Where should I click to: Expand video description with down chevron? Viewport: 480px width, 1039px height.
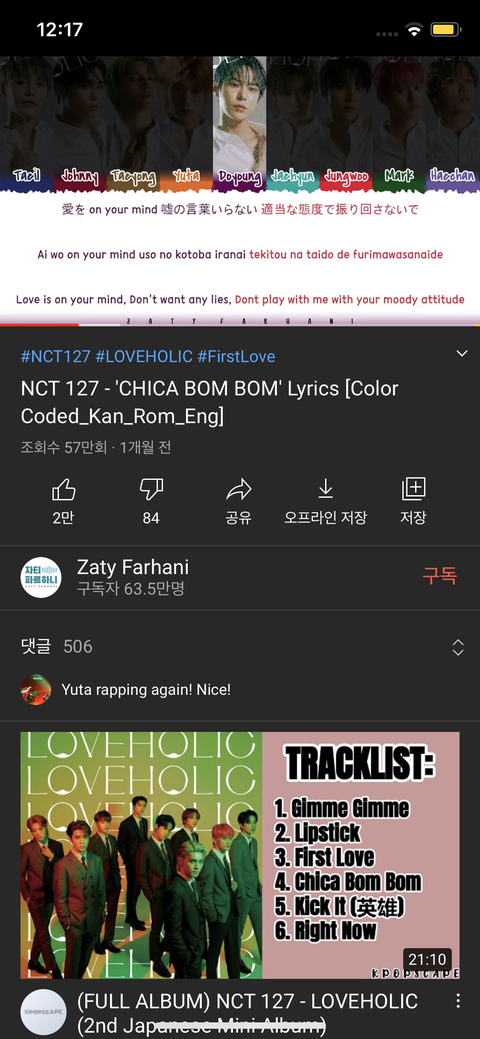pos(462,354)
